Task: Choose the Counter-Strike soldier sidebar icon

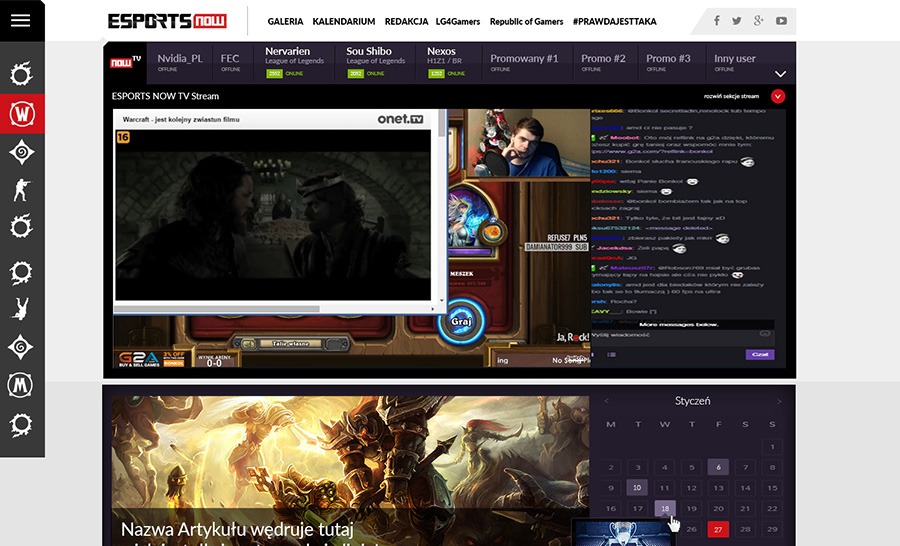Action: (21, 190)
